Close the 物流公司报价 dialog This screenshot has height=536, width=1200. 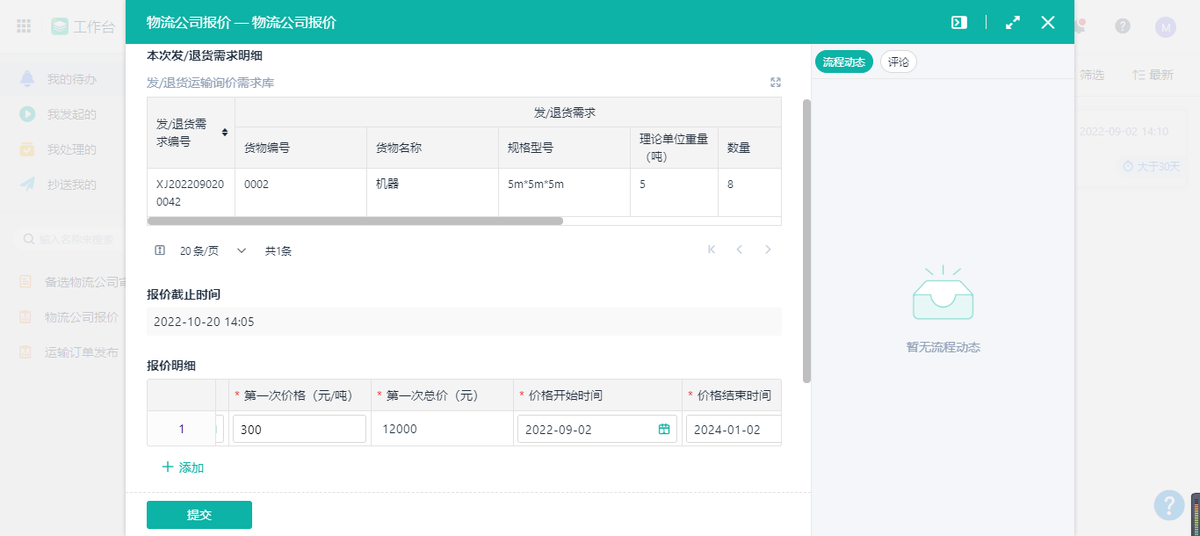(1048, 22)
